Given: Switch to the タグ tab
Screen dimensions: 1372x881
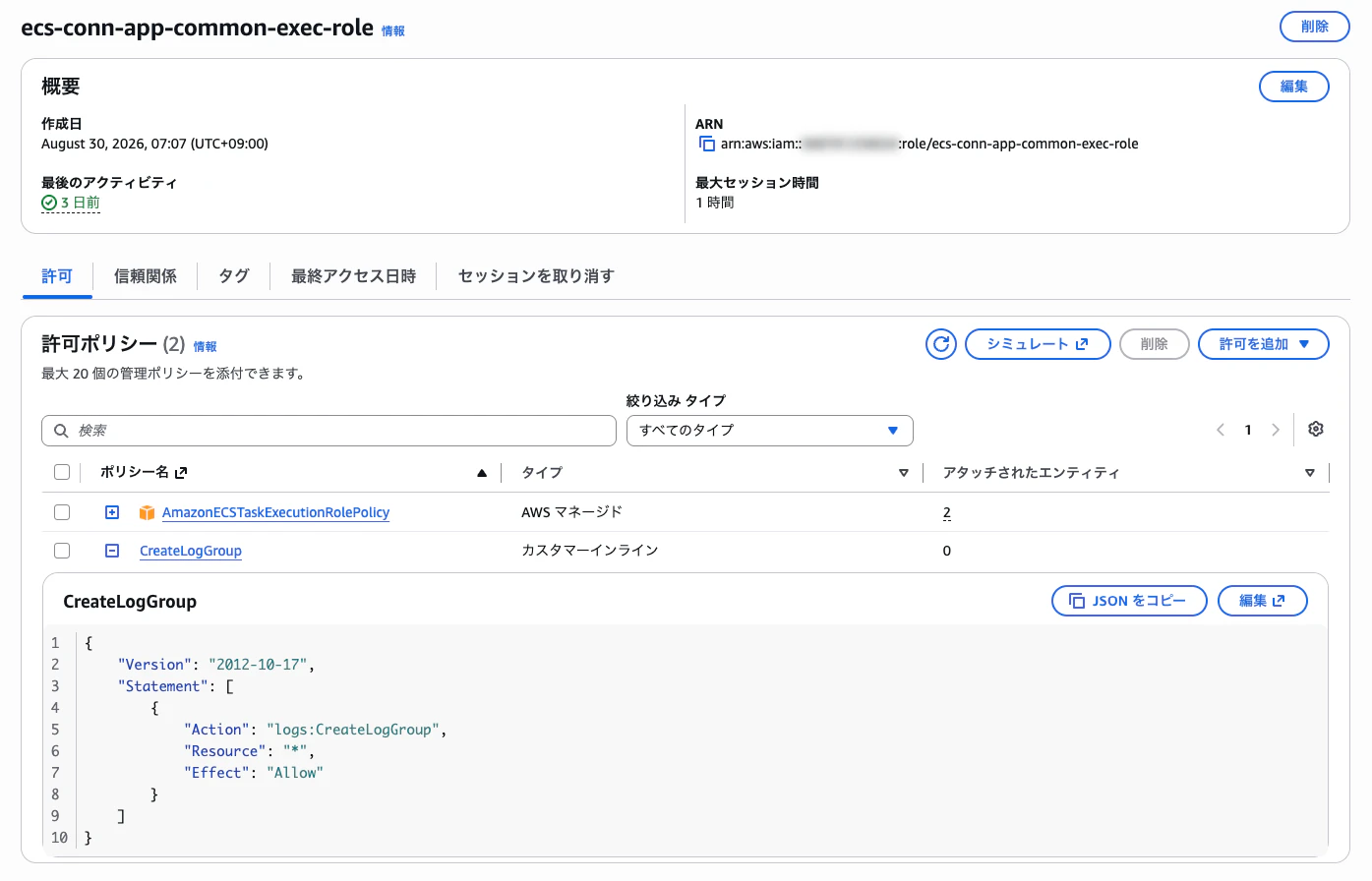Looking at the screenshot, I should coord(234,276).
